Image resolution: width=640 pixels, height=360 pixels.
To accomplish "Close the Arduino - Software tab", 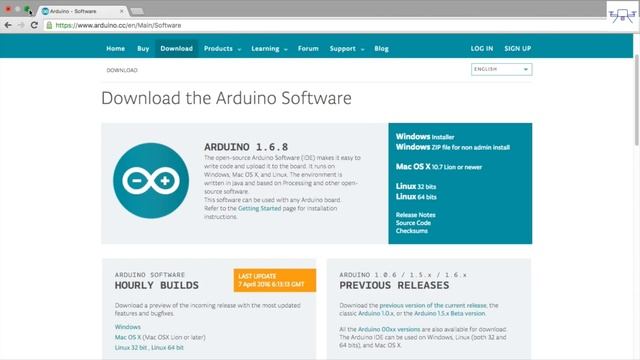I will tap(122, 11).
